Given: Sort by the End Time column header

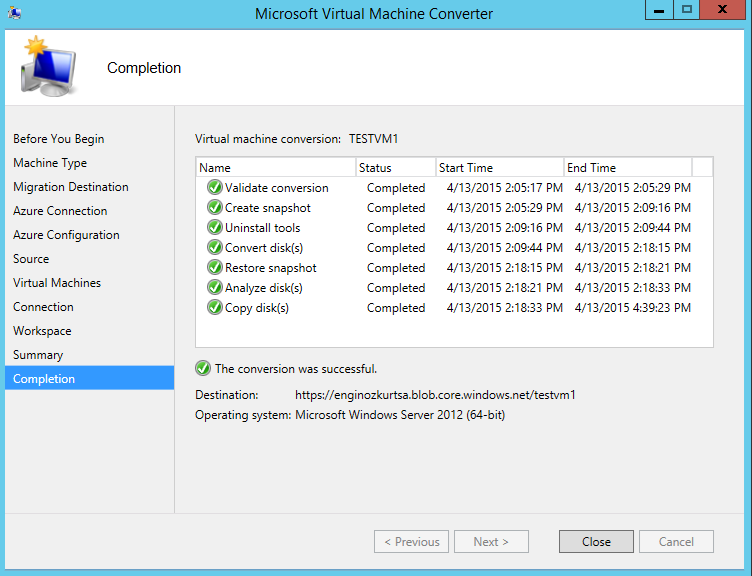Looking at the screenshot, I should [x=628, y=167].
